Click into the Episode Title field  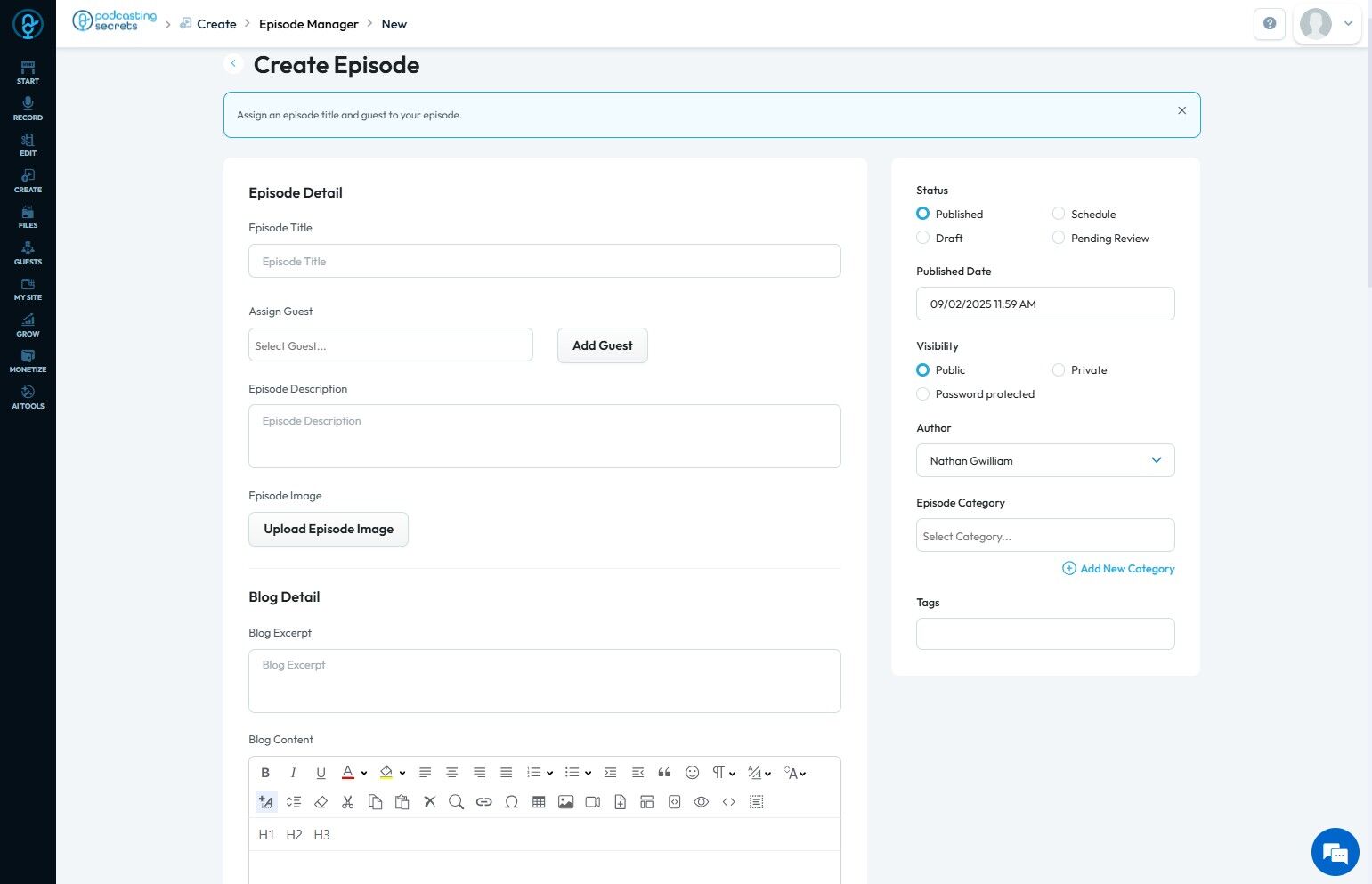[x=544, y=261]
